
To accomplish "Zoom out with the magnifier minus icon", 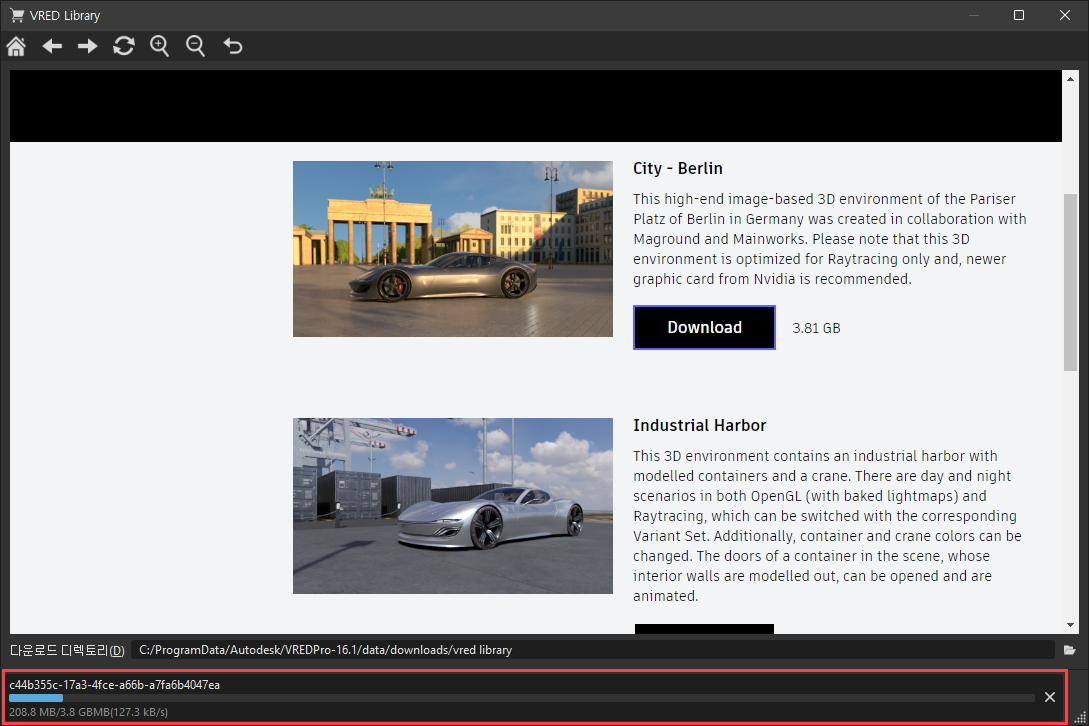I will click(196, 47).
